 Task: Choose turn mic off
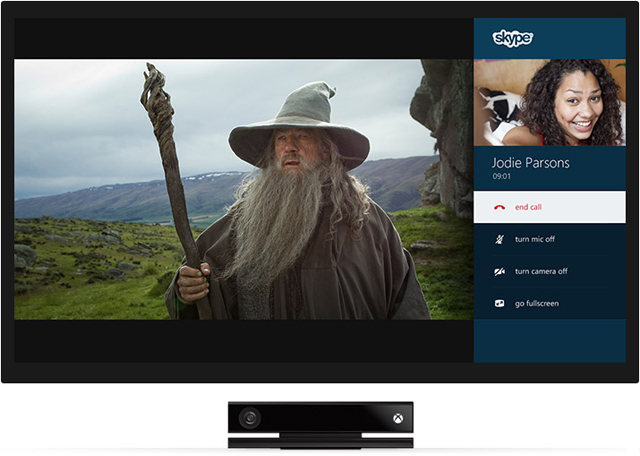click(x=549, y=239)
